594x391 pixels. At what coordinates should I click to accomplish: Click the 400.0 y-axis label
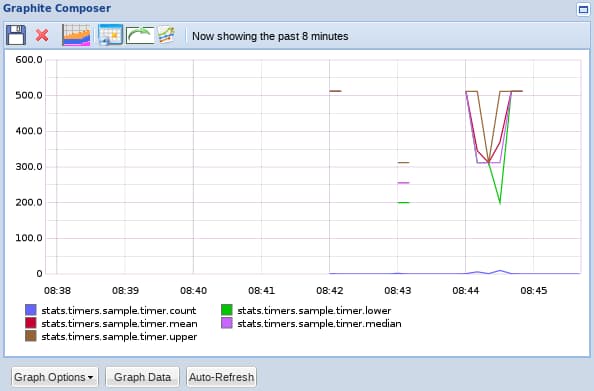click(29, 131)
